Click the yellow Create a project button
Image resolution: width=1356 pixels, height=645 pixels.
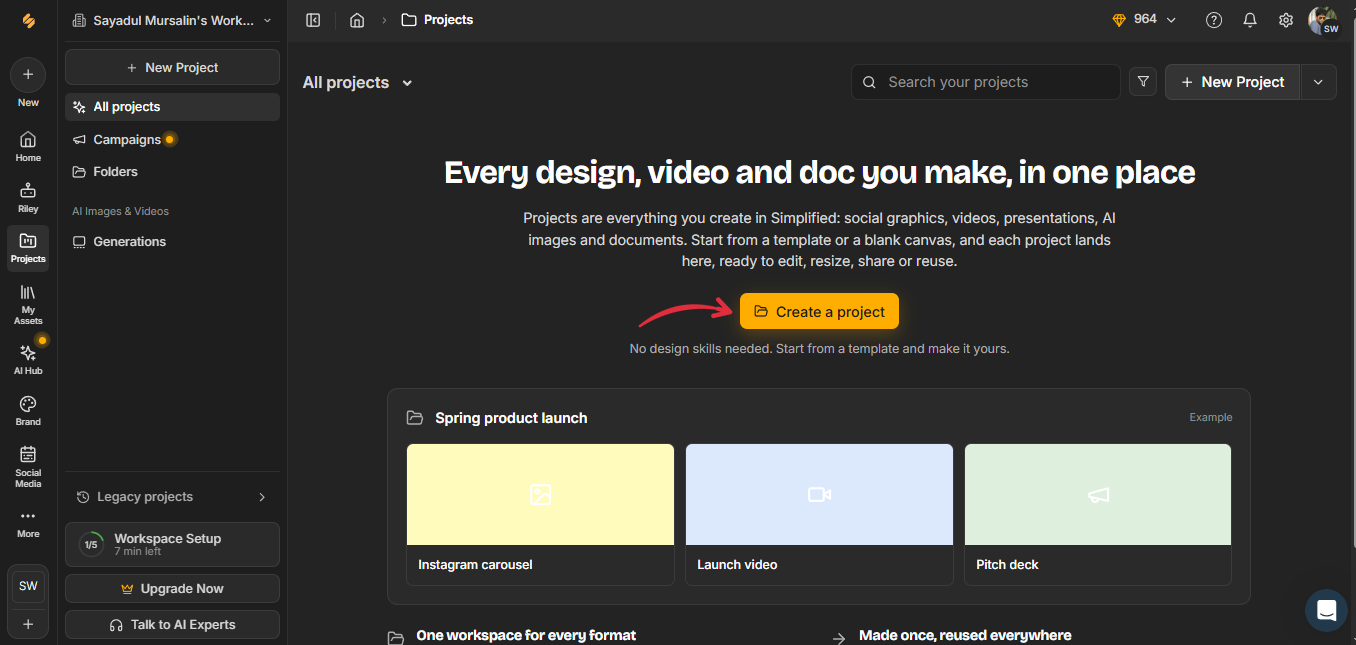pos(819,312)
